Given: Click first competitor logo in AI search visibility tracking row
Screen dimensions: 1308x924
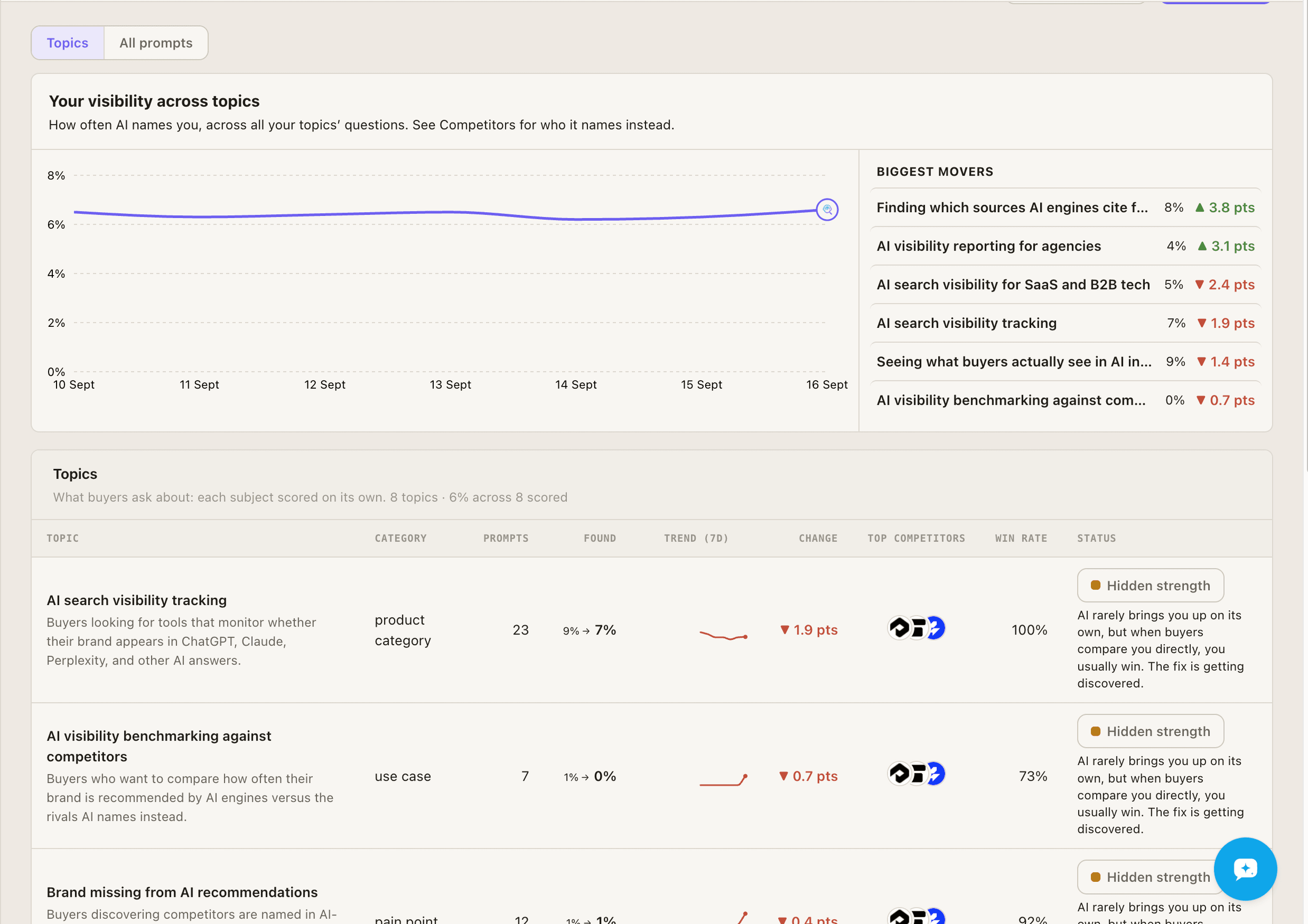Looking at the screenshot, I should click(899, 628).
